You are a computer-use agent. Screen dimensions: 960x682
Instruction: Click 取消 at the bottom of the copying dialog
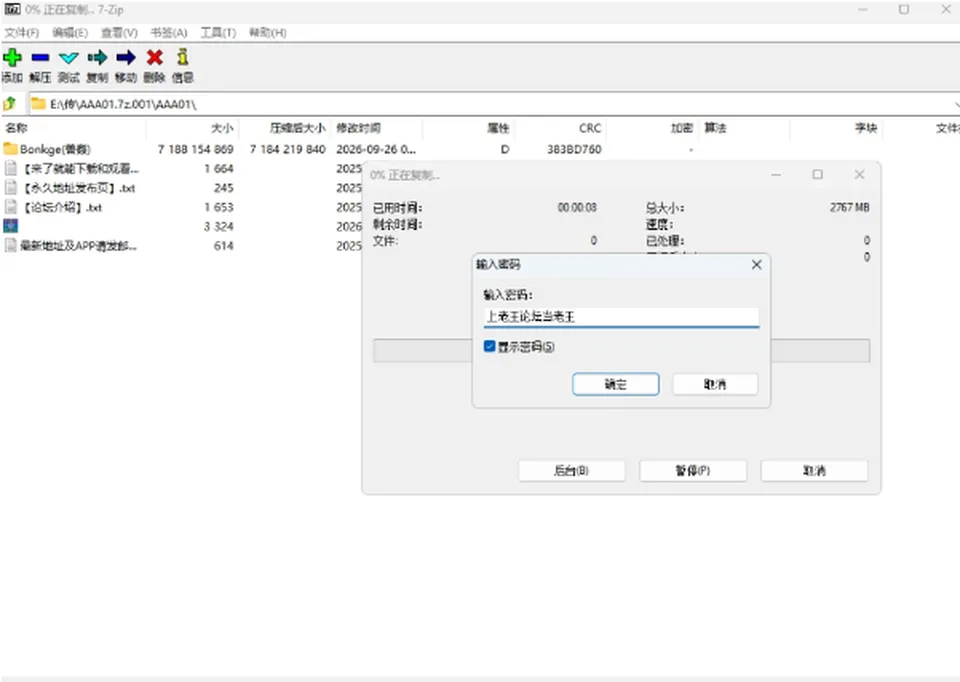(814, 471)
